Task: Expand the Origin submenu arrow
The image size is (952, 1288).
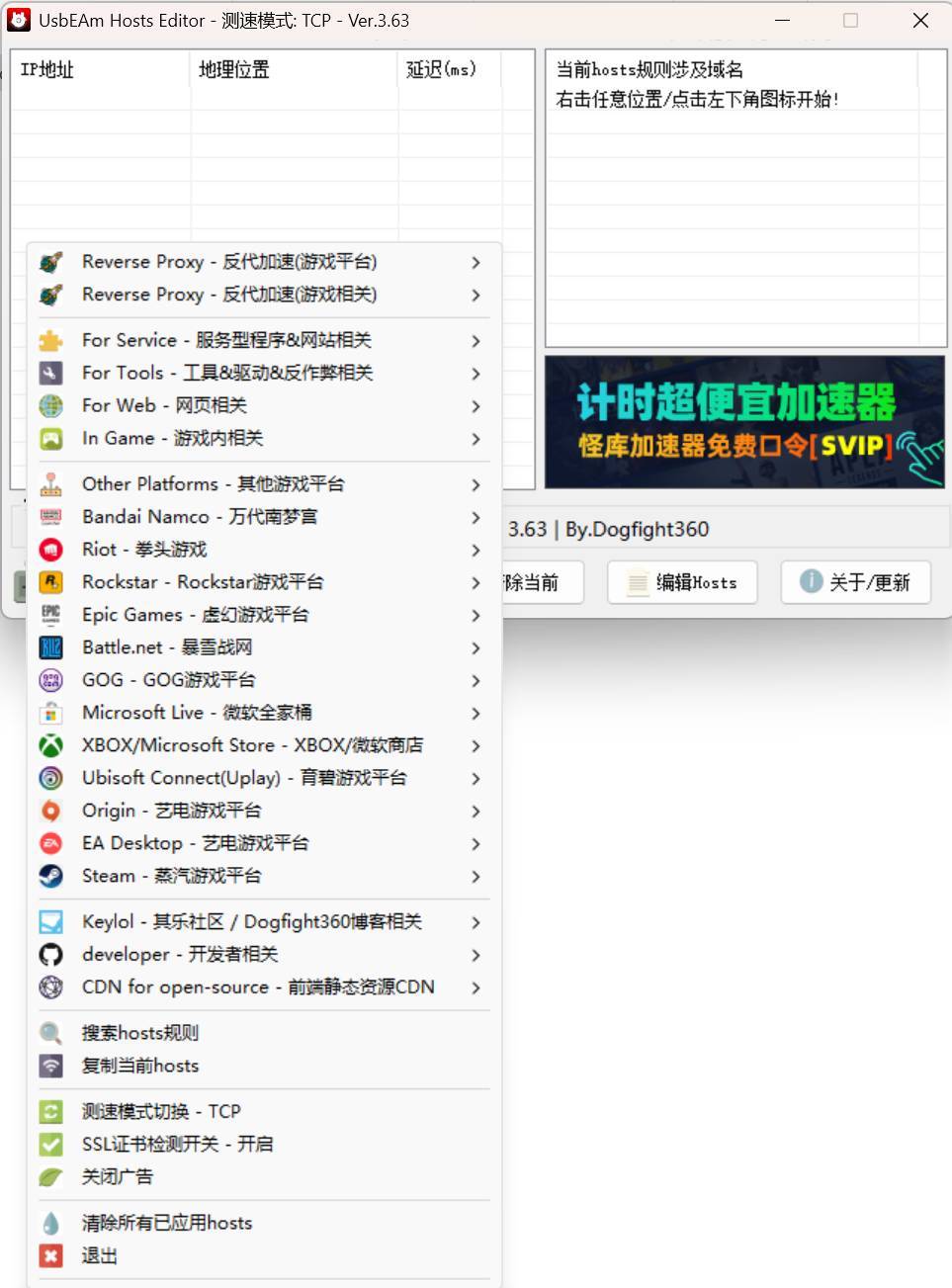Action: [476, 811]
